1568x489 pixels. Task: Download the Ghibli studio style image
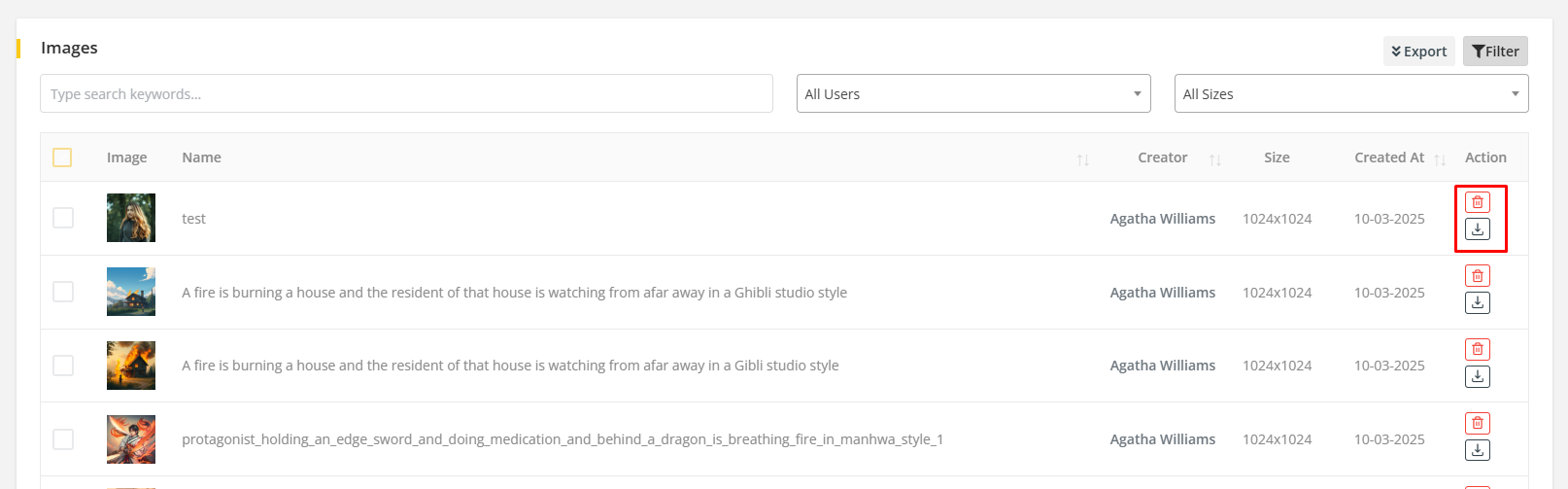pos(1477,303)
